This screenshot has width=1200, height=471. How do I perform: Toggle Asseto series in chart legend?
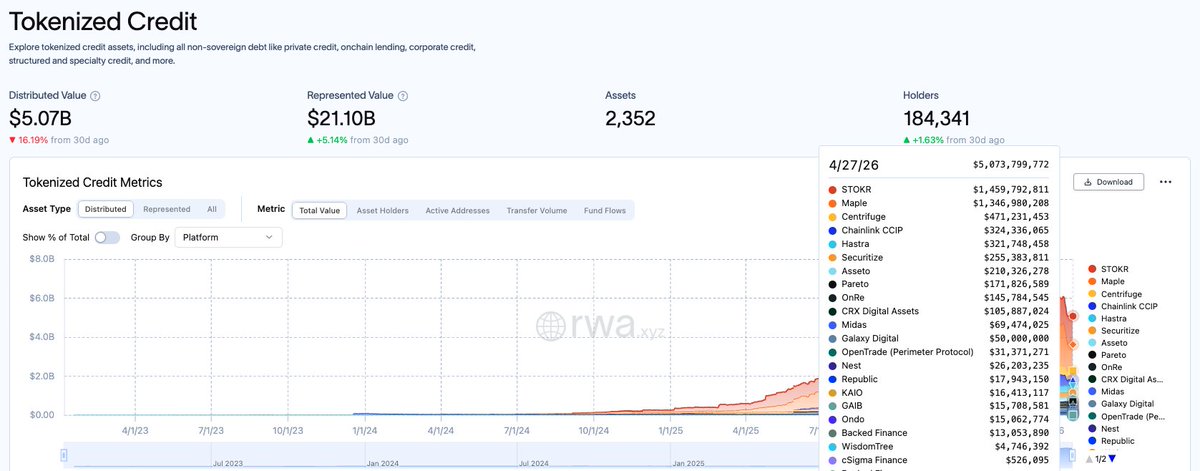coord(1106,343)
